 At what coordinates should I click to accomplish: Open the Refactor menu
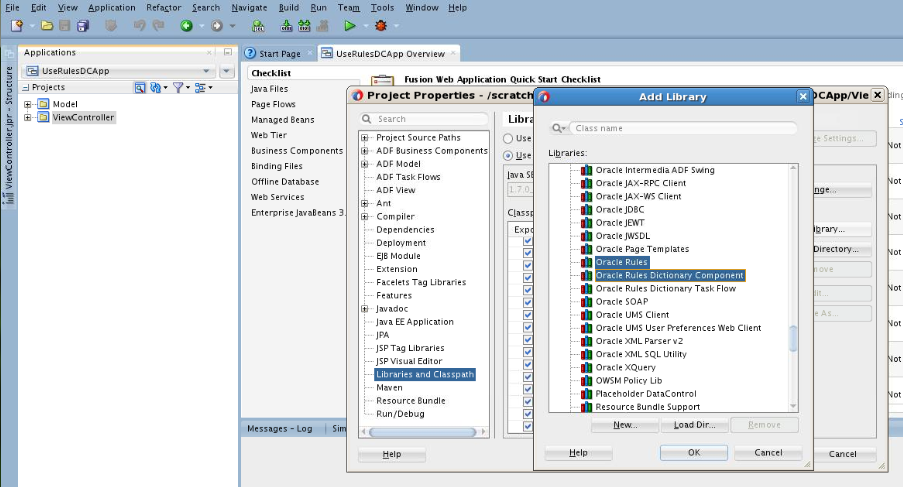pyautogui.click(x=164, y=7)
